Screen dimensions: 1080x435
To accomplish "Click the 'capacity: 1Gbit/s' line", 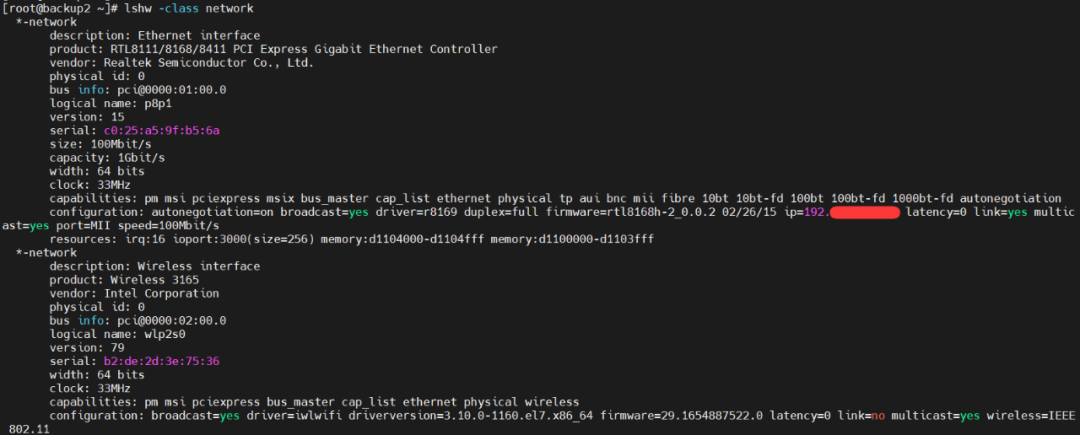I will [107, 158].
